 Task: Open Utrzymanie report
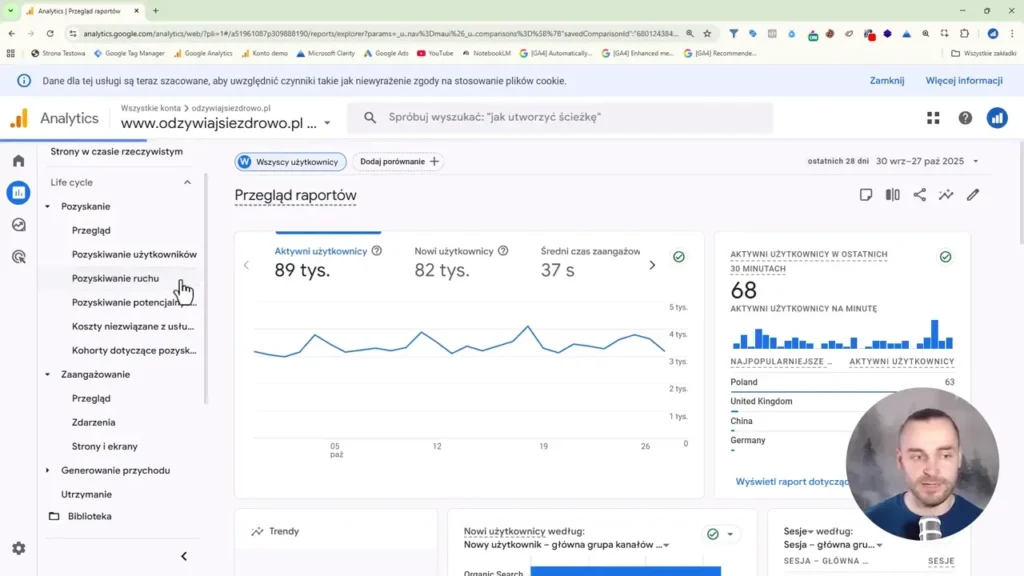(x=86, y=494)
